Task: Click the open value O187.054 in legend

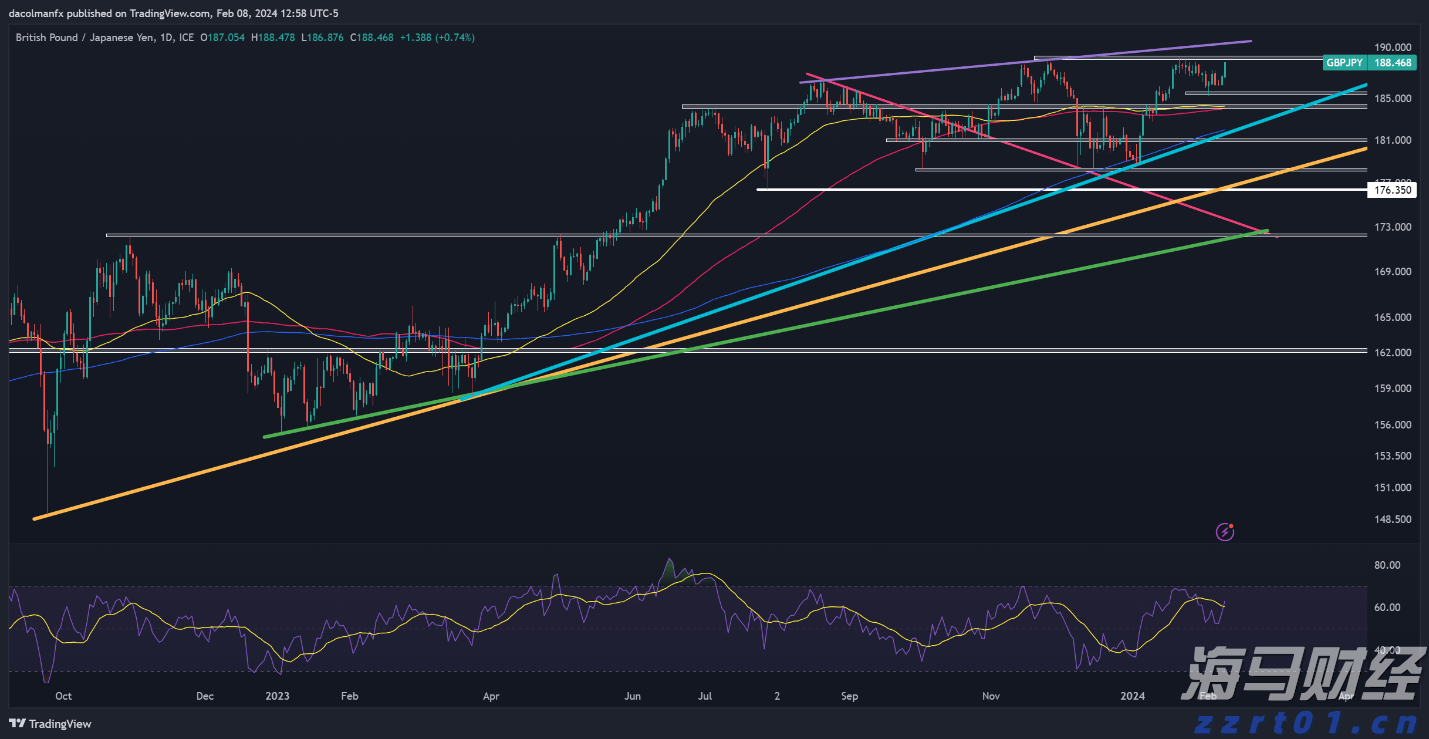Action: 224,37
